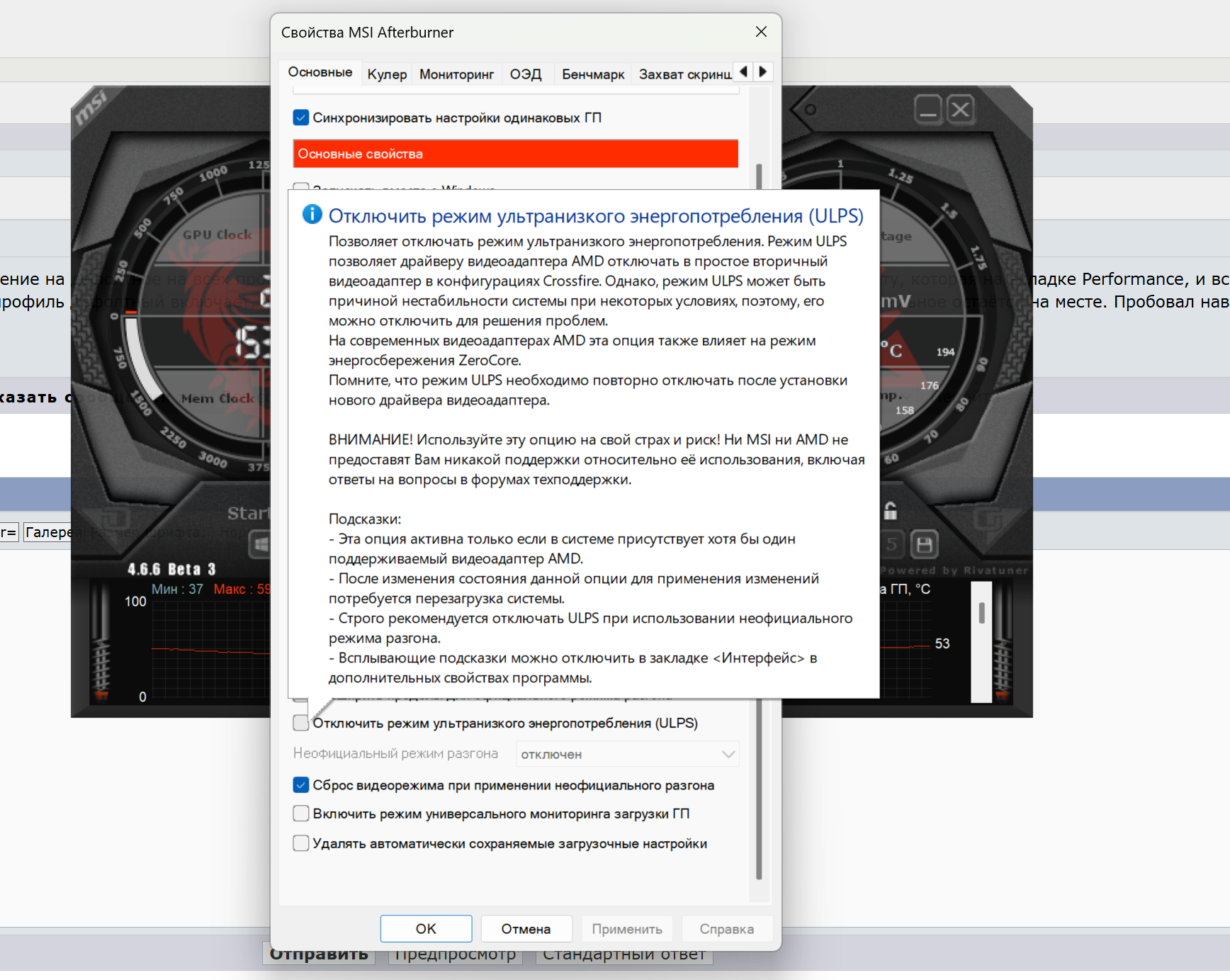This screenshot has width=1230, height=980.
Task: Uncheck the sync identical GPU settings checkbox
Action: point(300,118)
